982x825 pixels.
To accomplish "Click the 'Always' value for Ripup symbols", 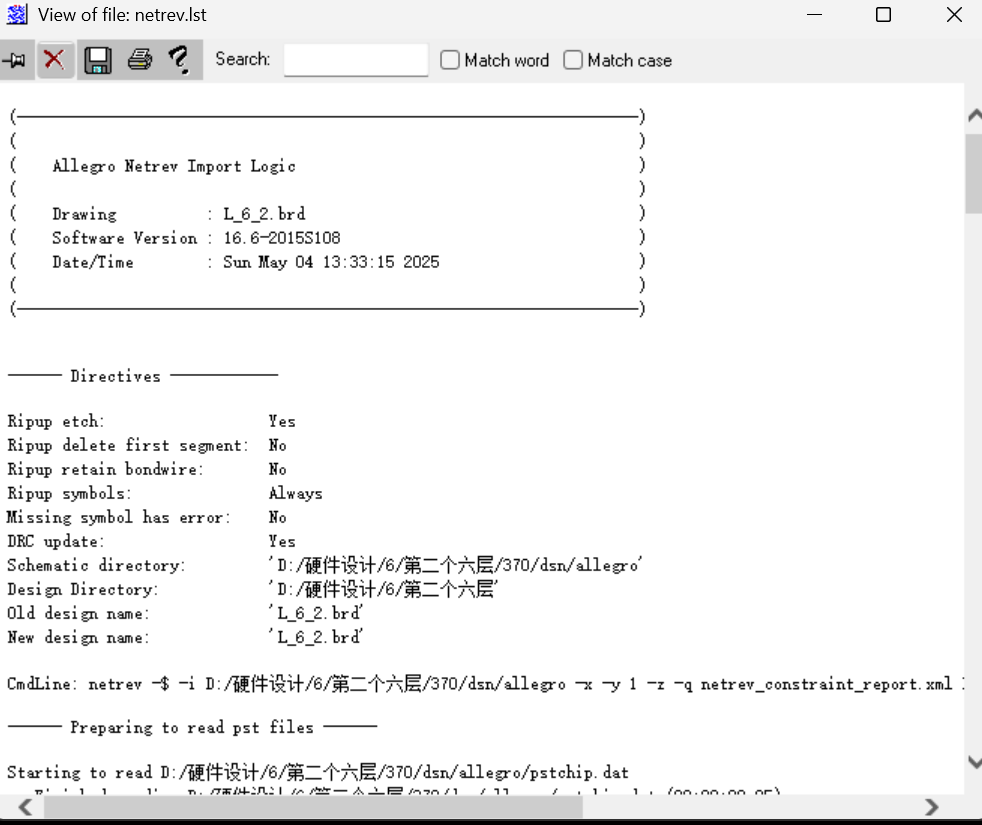I will 296,494.
